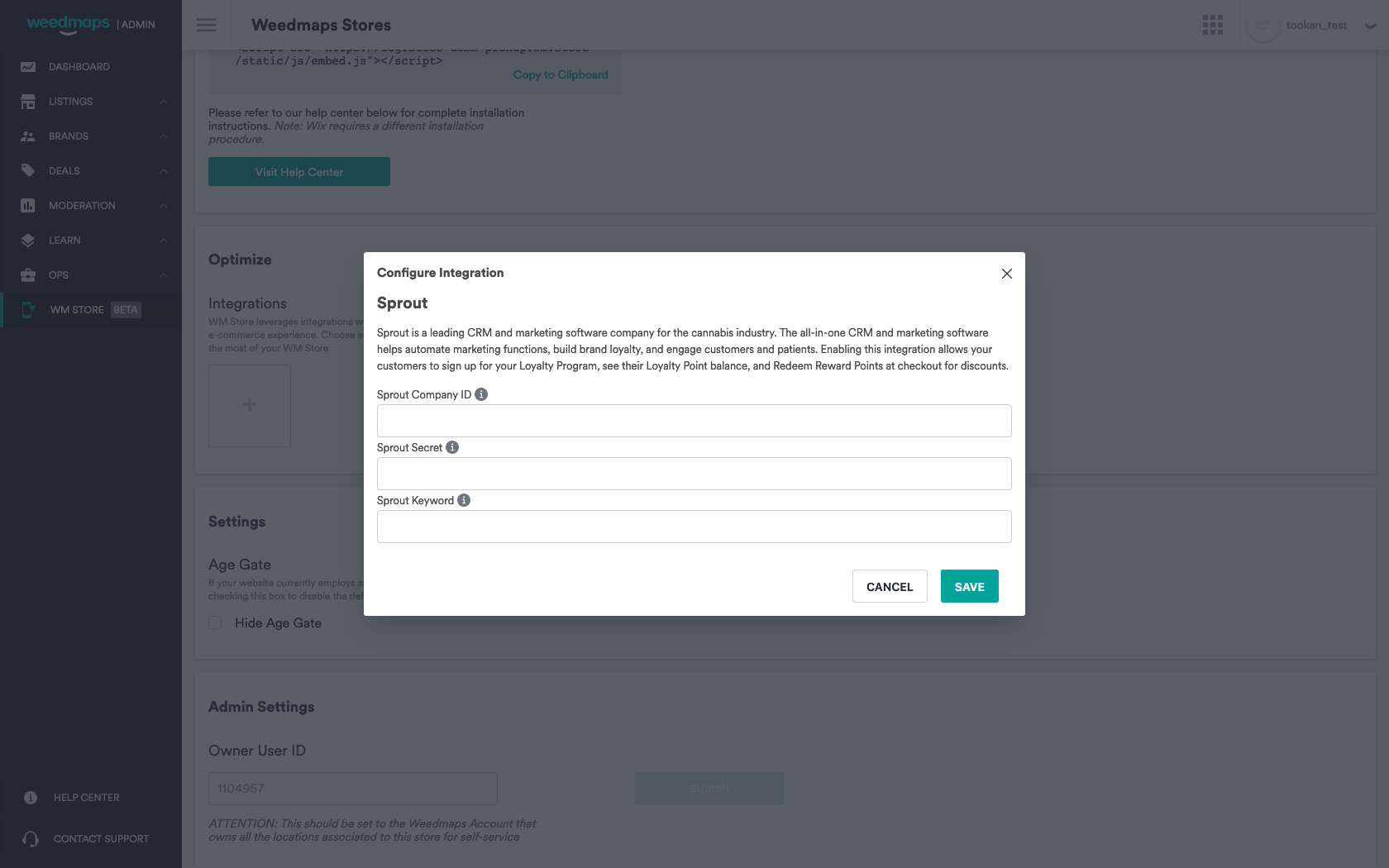The image size is (1389, 868).
Task: Show the Sprout Company ID tooltip
Action: point(481,394)
